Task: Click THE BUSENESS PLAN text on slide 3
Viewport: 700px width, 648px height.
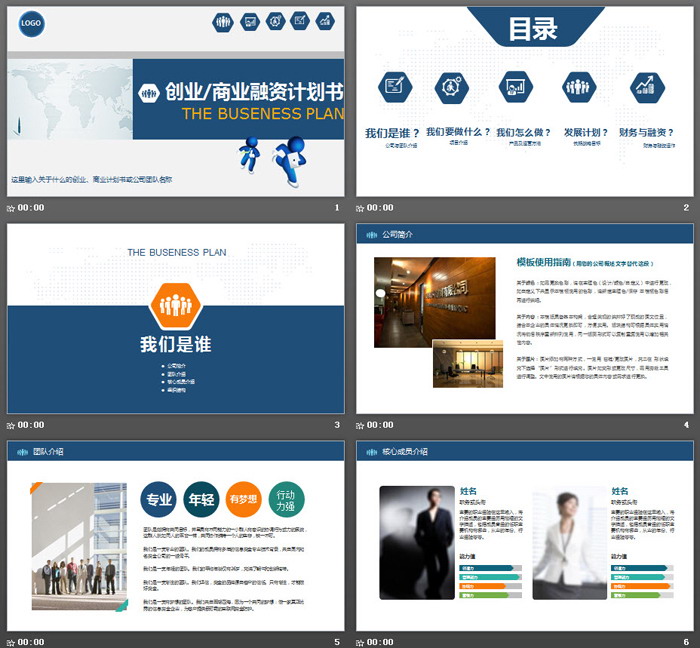Action: (x=177, y=253)
